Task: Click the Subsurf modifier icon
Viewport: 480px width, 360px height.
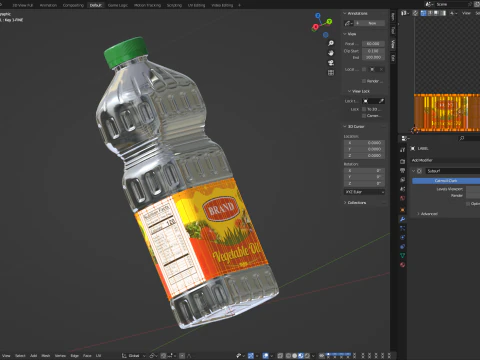Action: (x=420, y=171)
